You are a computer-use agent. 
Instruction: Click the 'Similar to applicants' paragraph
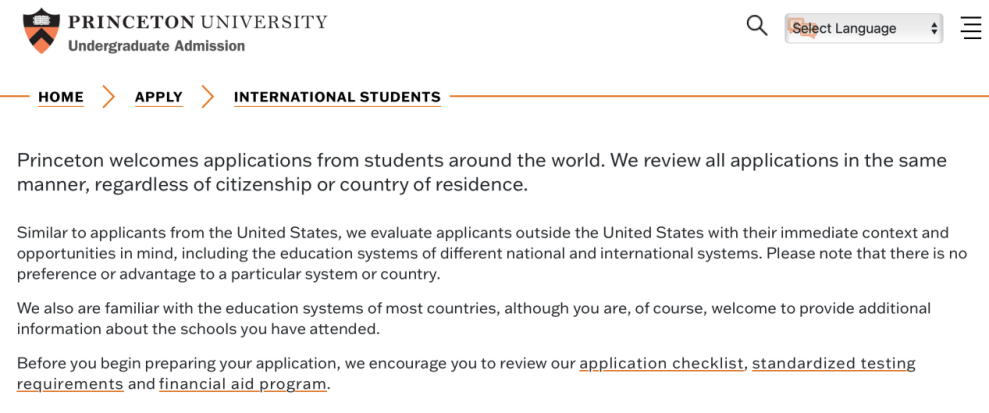coord(490,253)
